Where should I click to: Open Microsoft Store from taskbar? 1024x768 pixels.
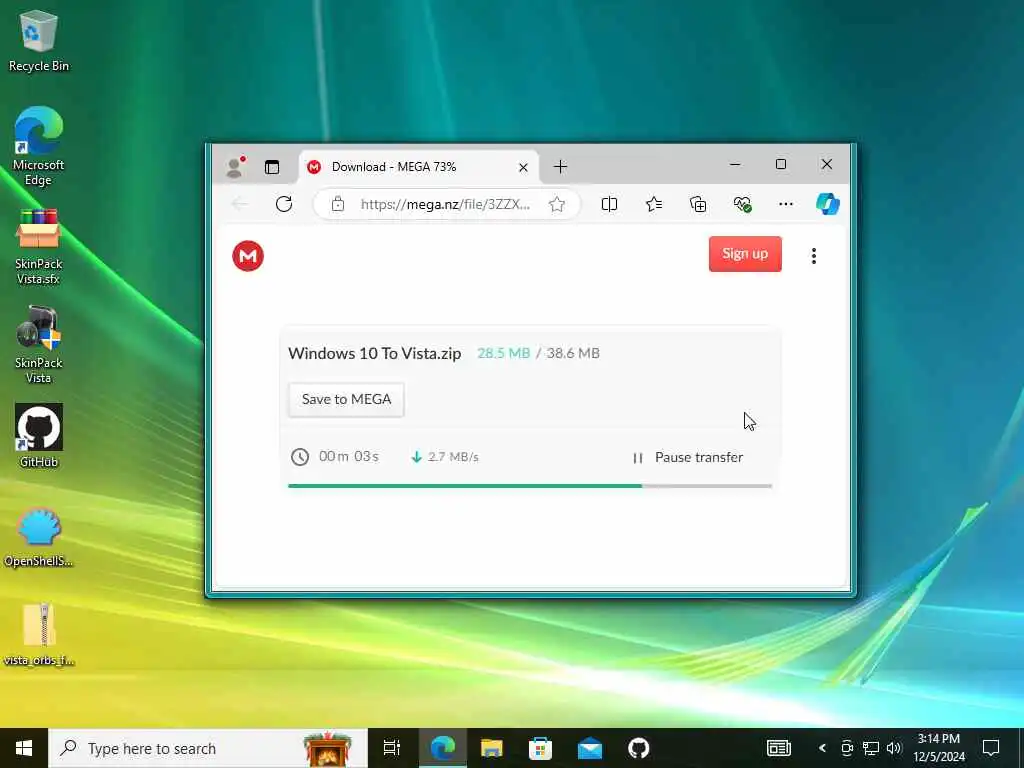(540, 748)
